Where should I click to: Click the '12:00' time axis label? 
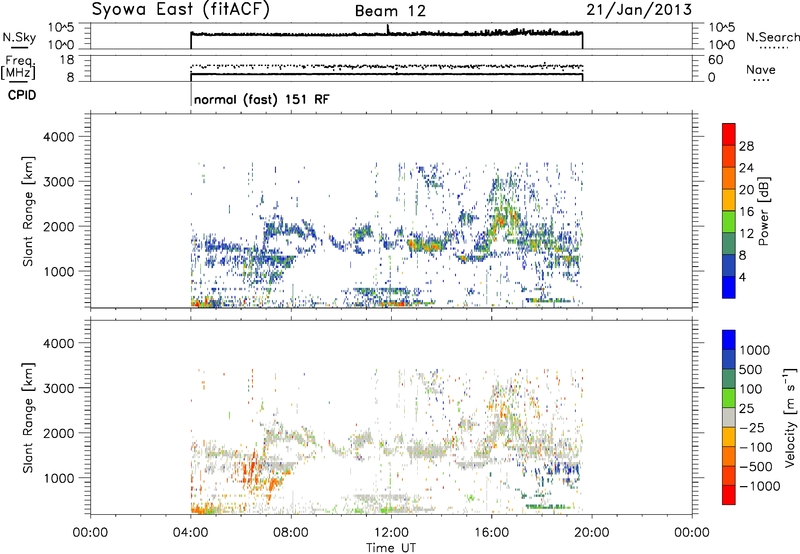[x=391, y=533]
